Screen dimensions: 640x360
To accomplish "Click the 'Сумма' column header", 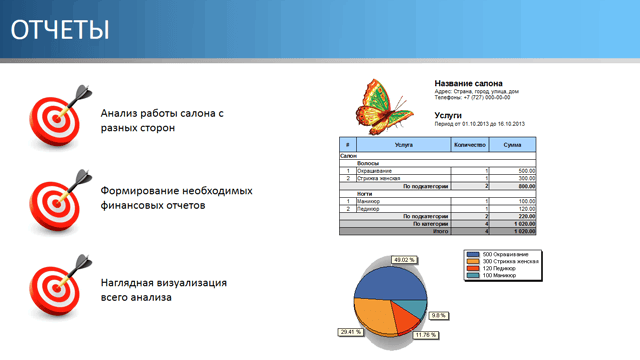I will [512, 144].
